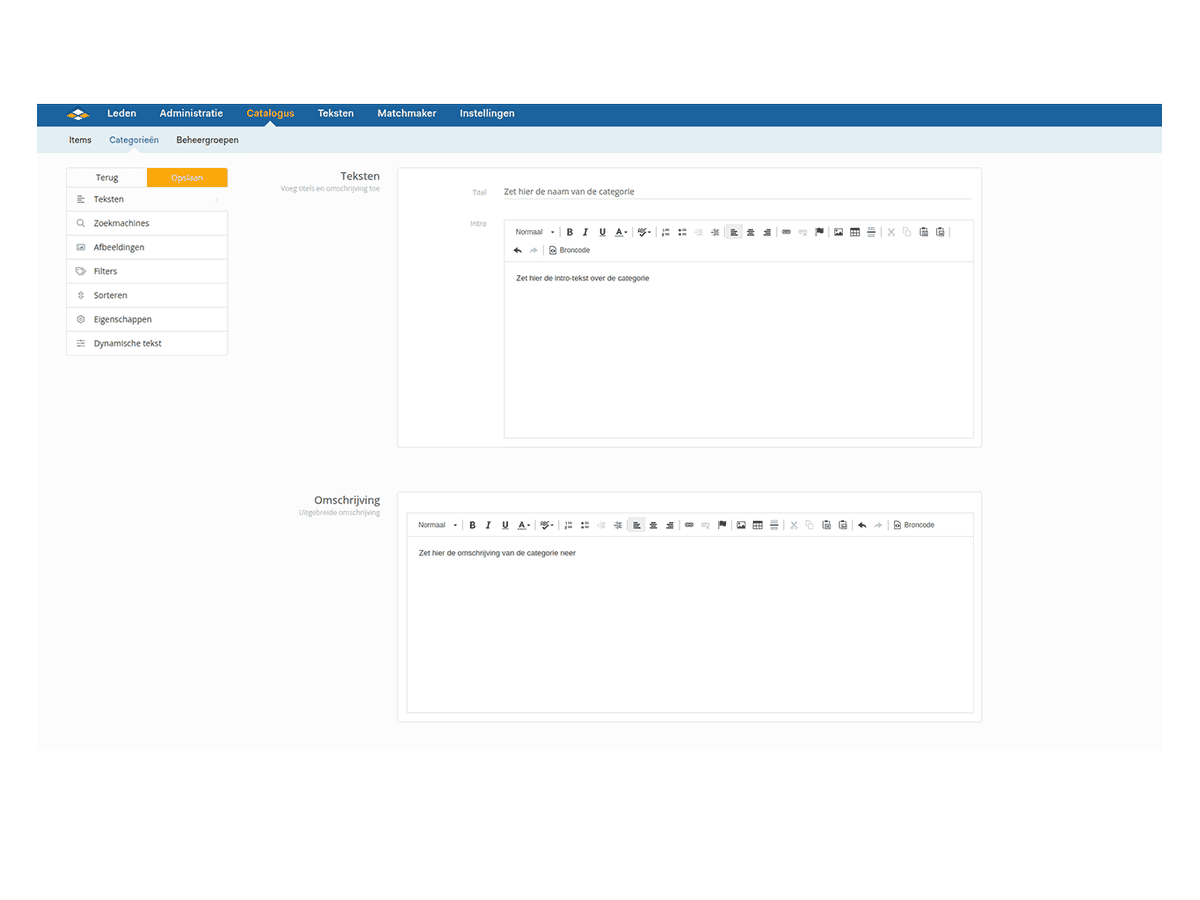Open Normaal format dropdown in Intro editor

535,232
